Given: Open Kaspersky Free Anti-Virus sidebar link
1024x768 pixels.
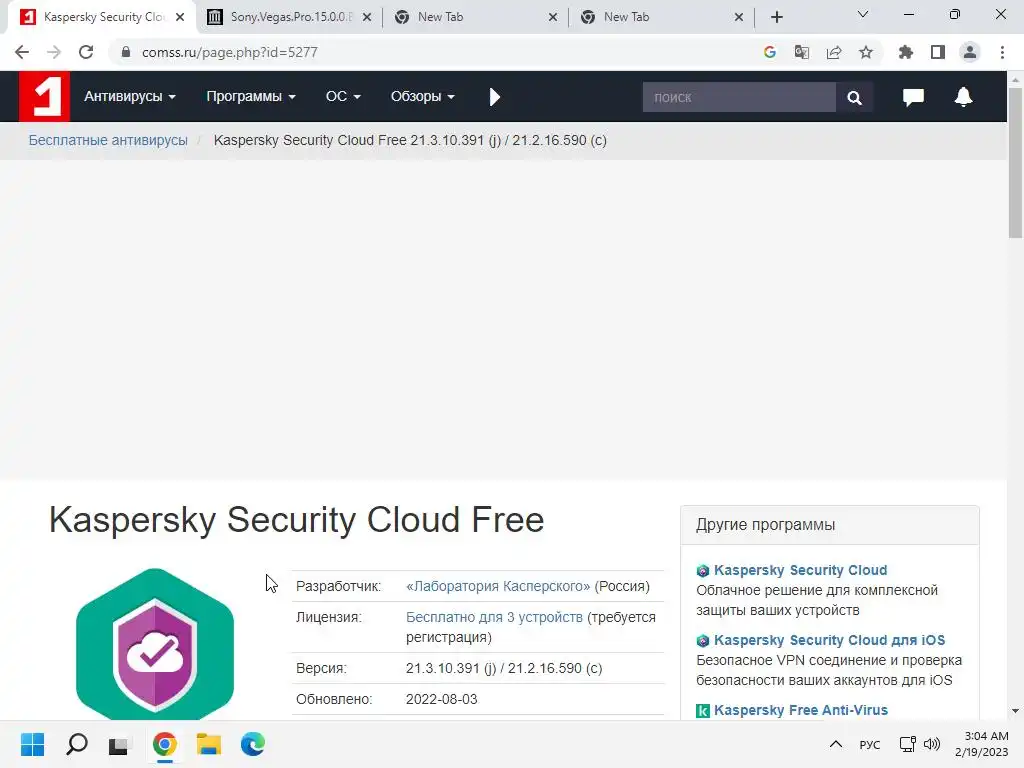Looking at the screenshot, I should tap(801, 710).
